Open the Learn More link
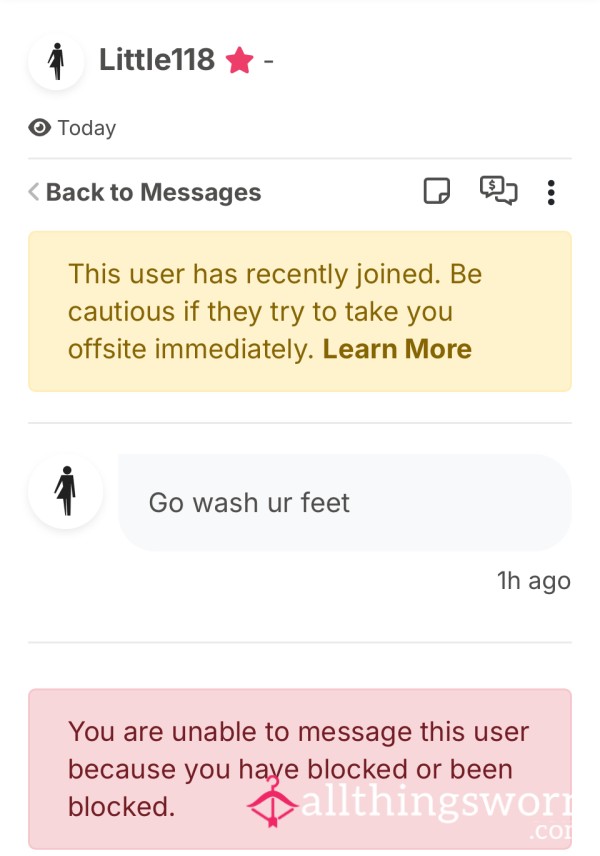The image size is (600, 856). 397,349
